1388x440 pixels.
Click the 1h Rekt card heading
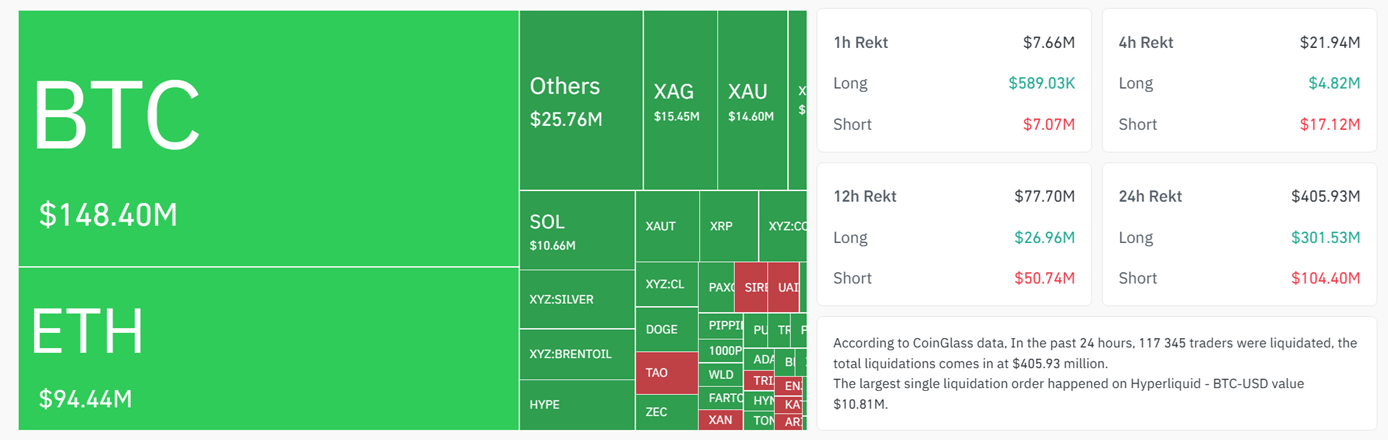860,43
